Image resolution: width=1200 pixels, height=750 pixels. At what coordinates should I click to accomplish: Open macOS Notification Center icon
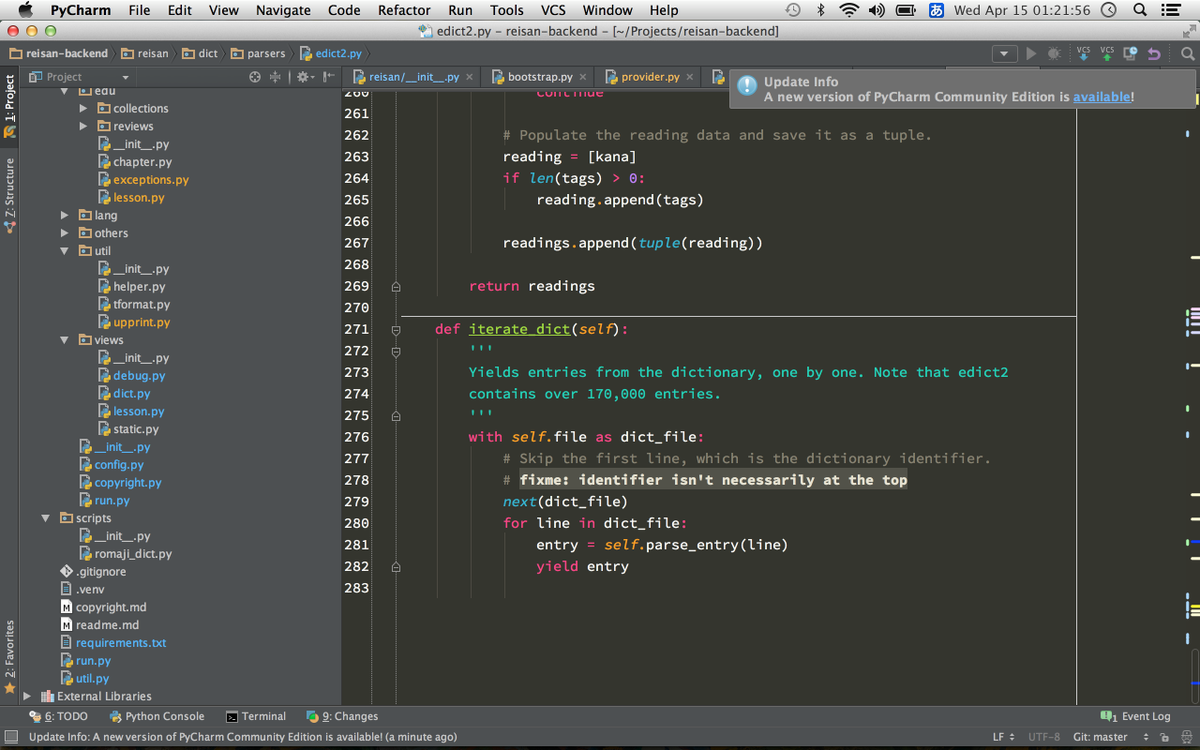point(1170,10)
